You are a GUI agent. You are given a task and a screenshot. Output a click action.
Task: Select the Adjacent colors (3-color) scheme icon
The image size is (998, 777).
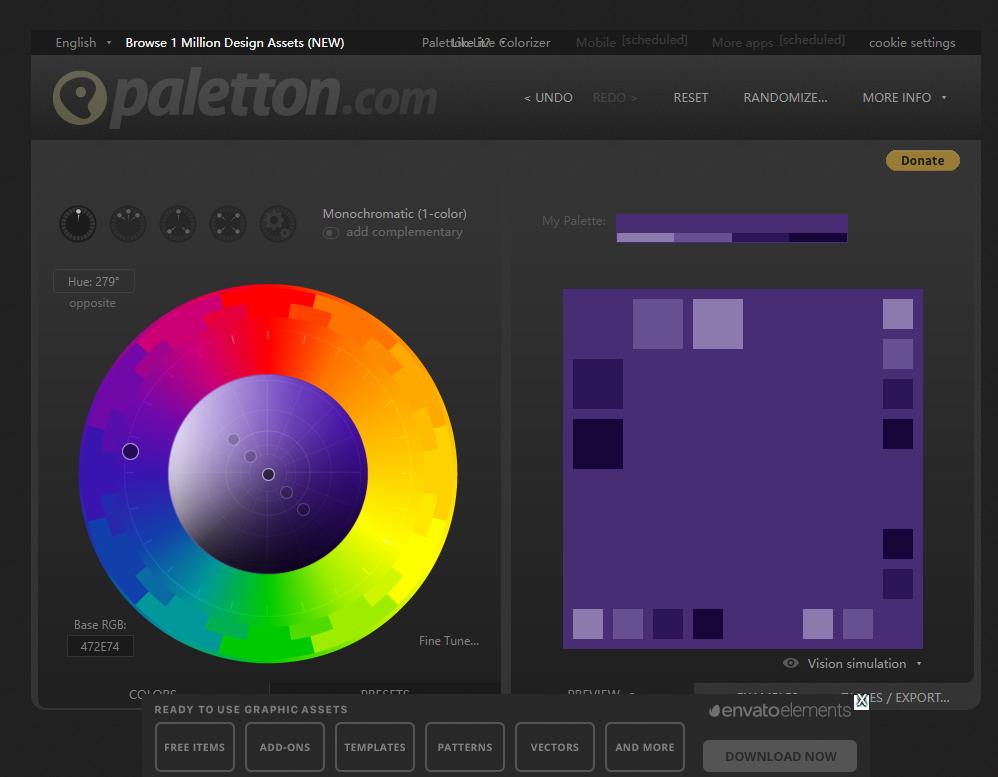(x=128, y=223)
